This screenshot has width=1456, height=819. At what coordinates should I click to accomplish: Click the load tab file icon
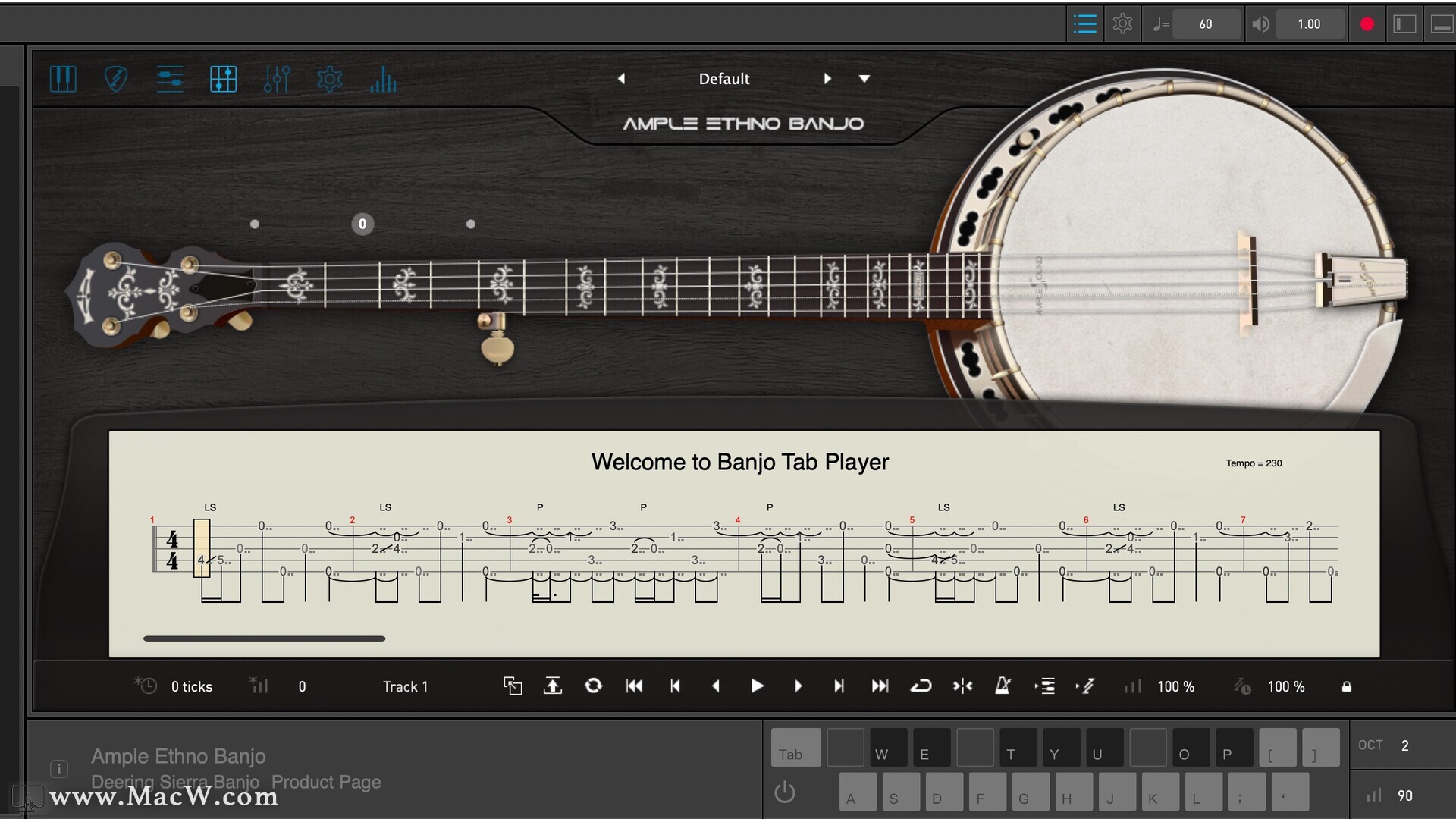coord(513,686)
